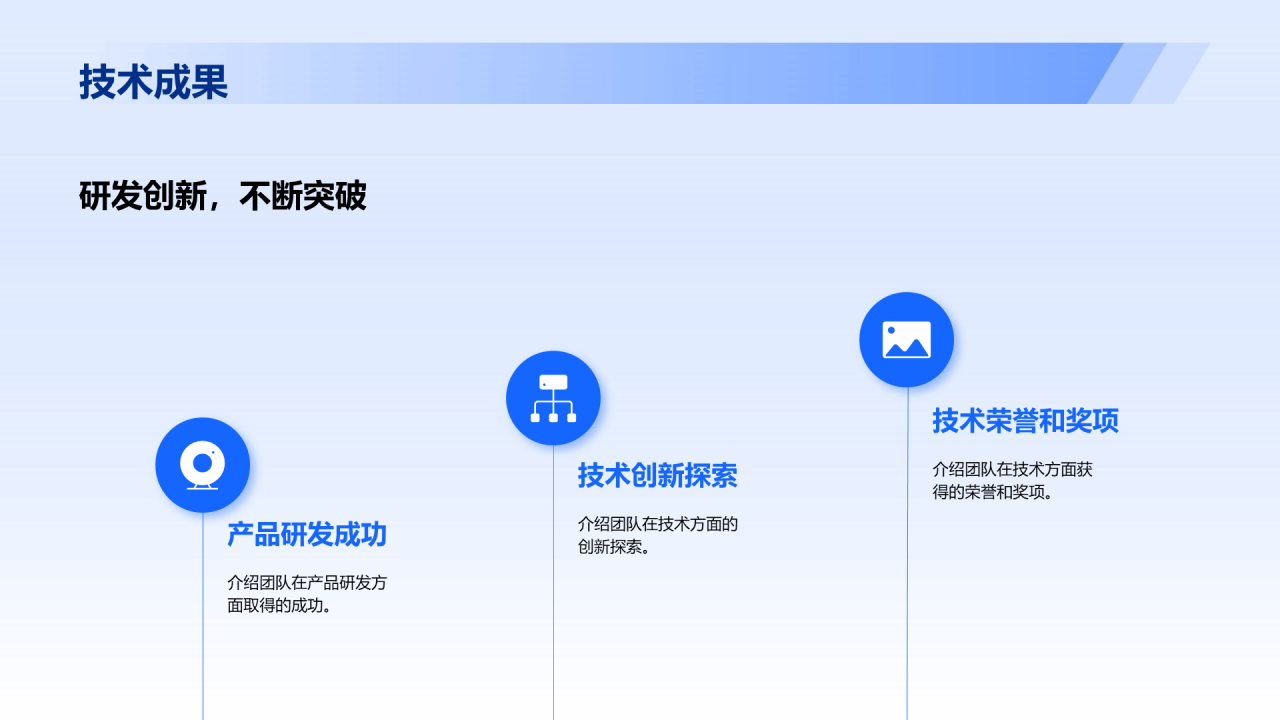Select the slide title 技术成果
The width and height of the screenshot is (1280, 720).
click(154, 82)
